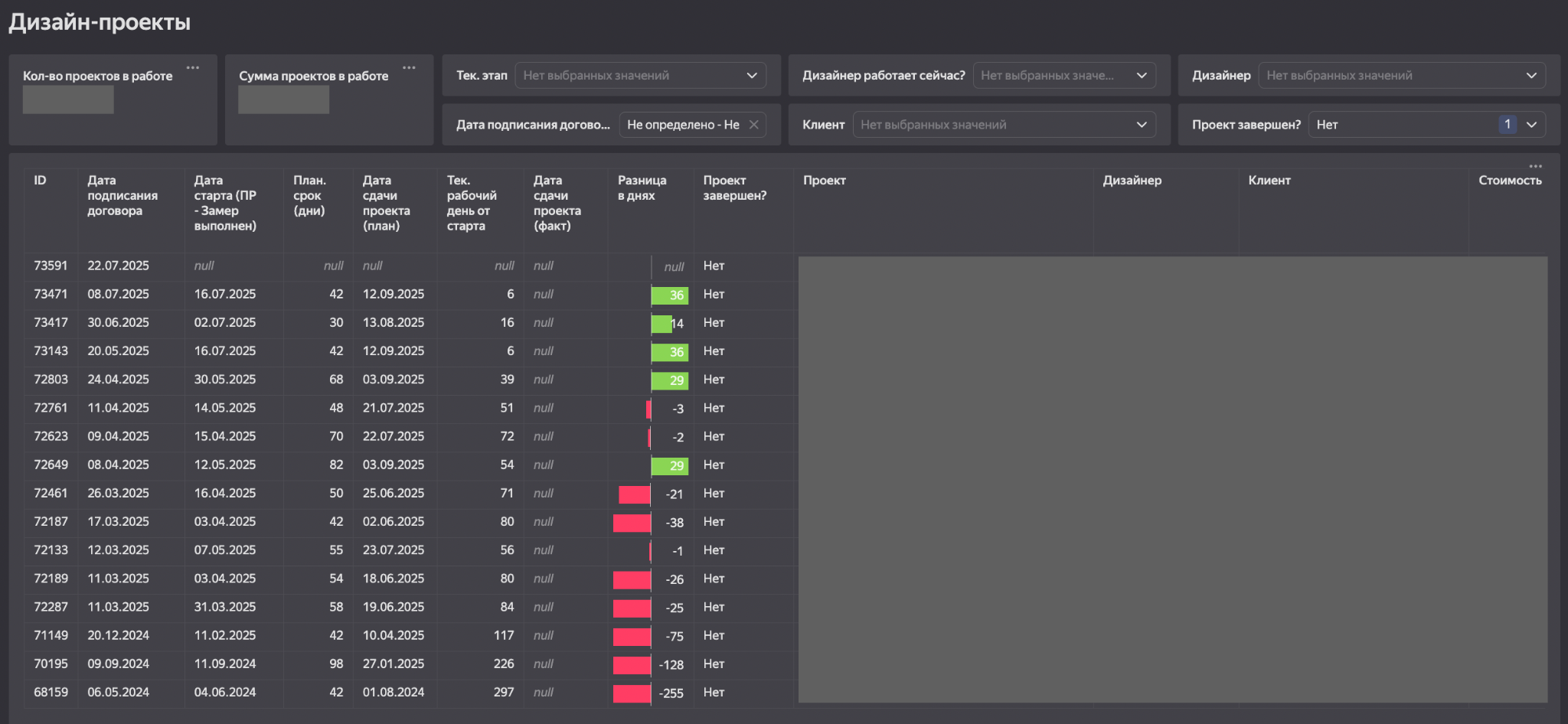Select the cell with ID 72287
Screen dimensions: 1568x724
pos(51,608)
